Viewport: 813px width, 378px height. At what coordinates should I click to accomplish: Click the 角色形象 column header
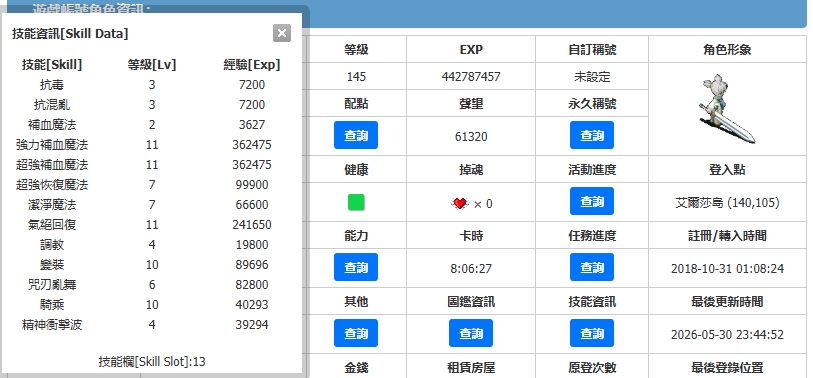[x=727, y=50]
